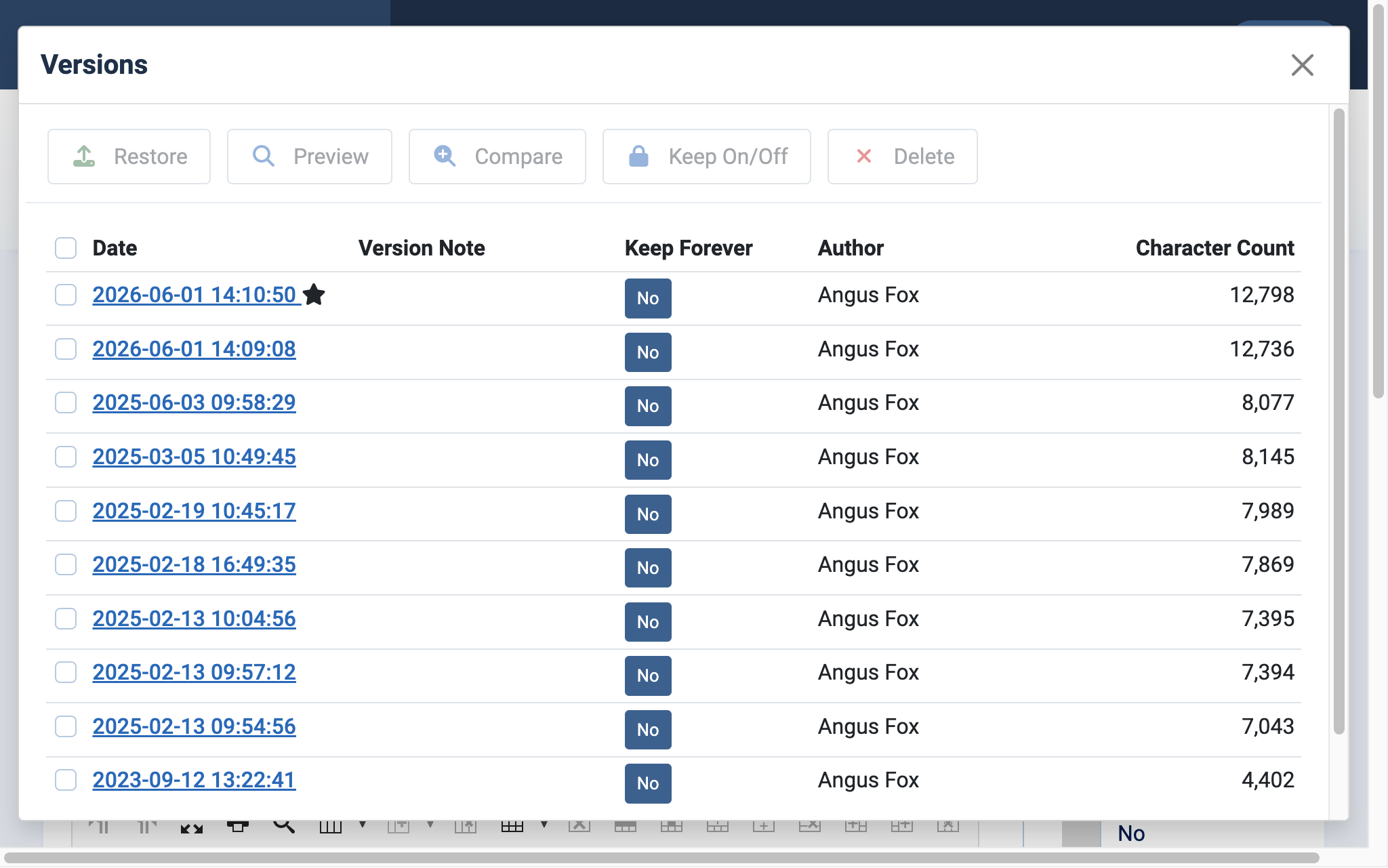Click character count 7,989
This screenshot has height=868, width=1388.
(1268, 511)
